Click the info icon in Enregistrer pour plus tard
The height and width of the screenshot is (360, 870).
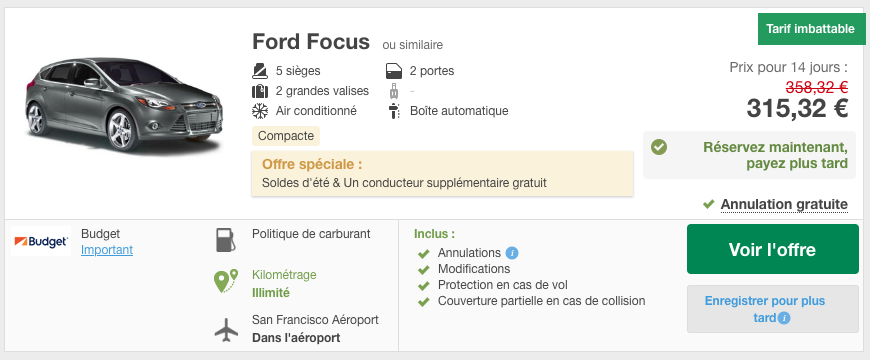(x=783, y=318)
